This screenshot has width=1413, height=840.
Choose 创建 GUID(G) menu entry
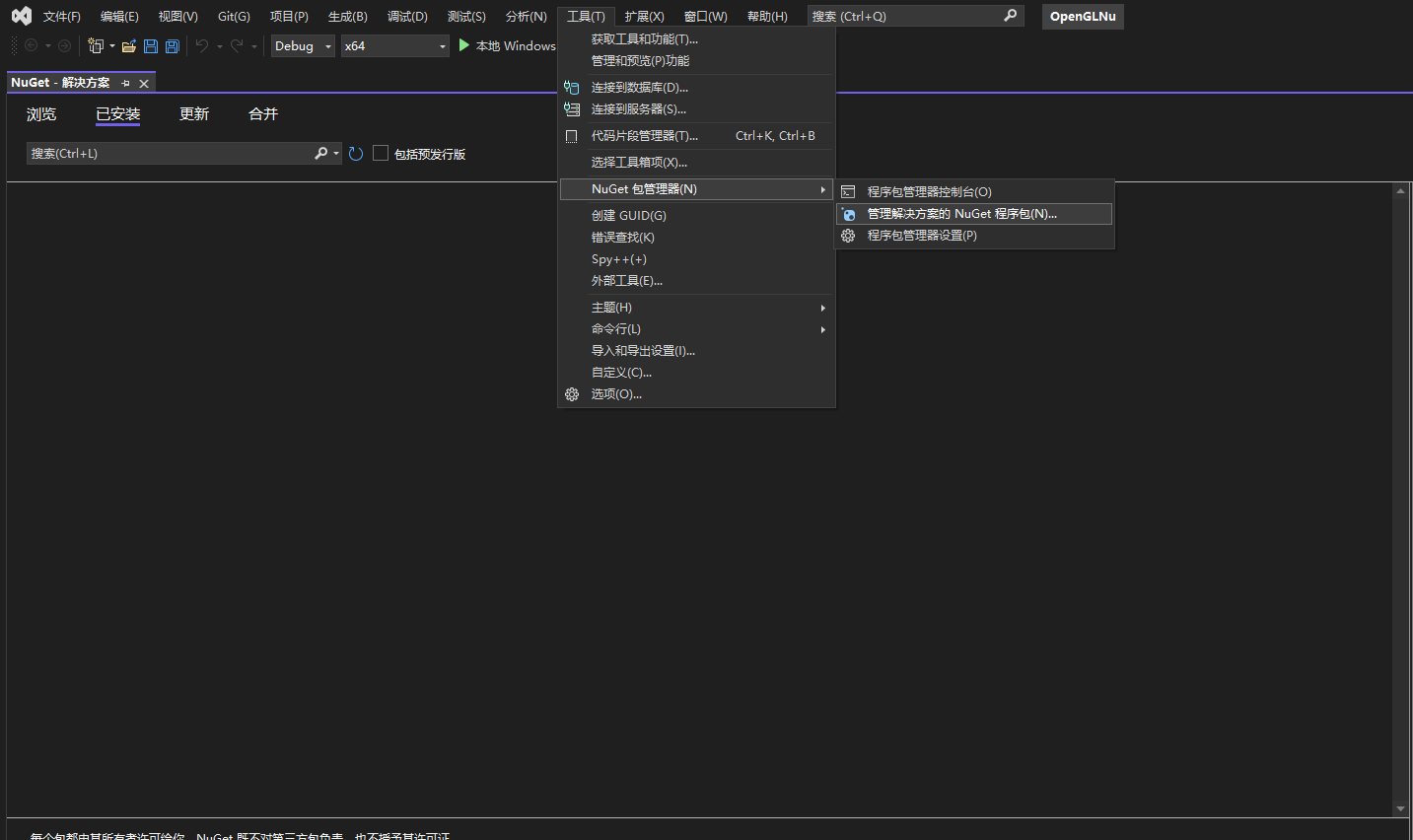tap(696, 216)
